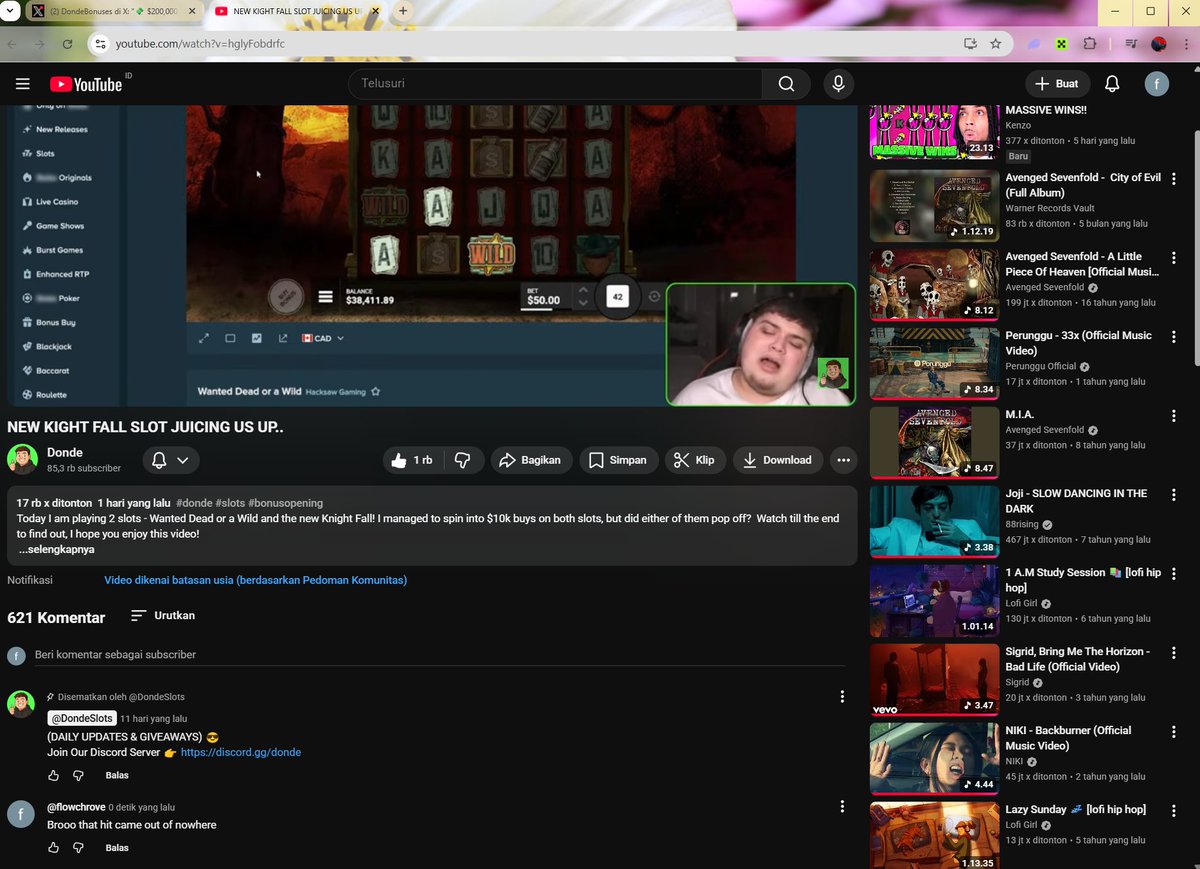Screen dimensions: 1200x869
Task: Open tab search dropdown arrow
Action: [10, 11]
